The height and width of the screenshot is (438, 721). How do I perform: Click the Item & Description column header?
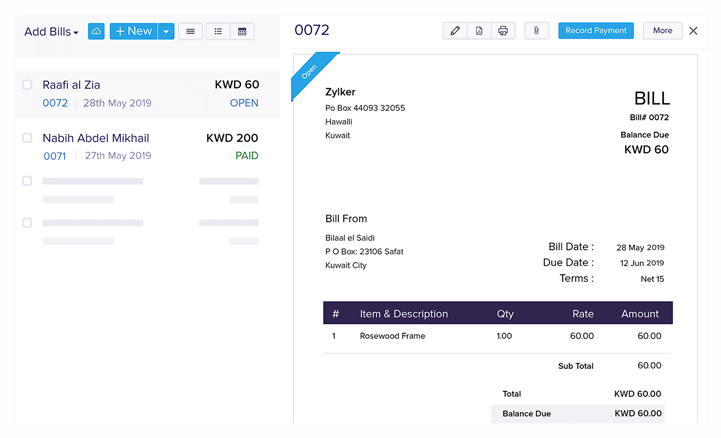404,314
